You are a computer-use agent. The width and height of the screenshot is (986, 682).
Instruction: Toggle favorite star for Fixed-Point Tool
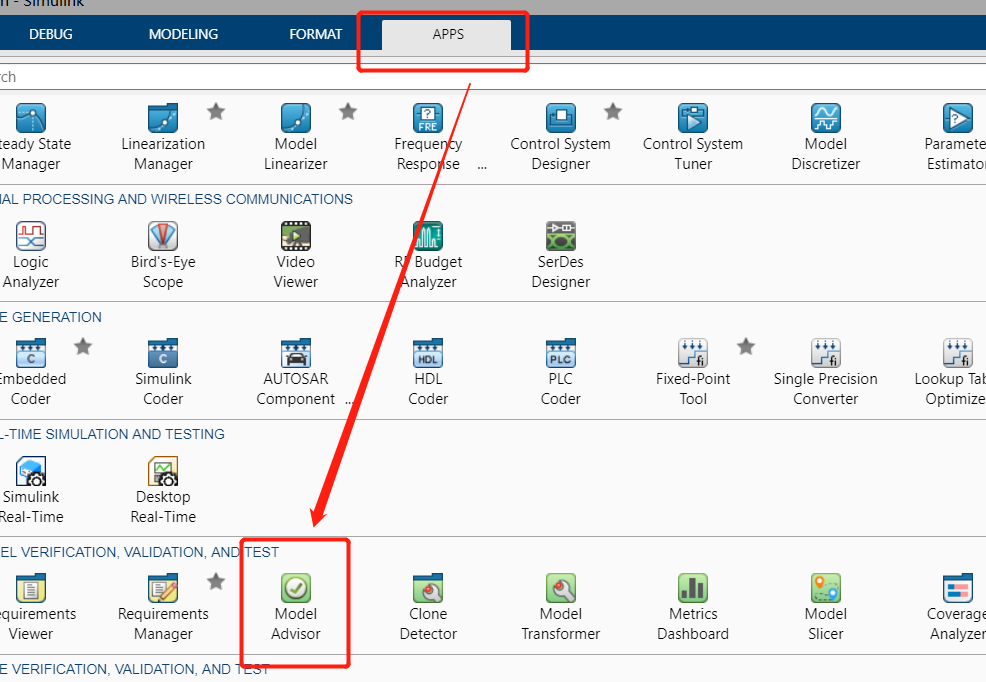tap(746, 346)
